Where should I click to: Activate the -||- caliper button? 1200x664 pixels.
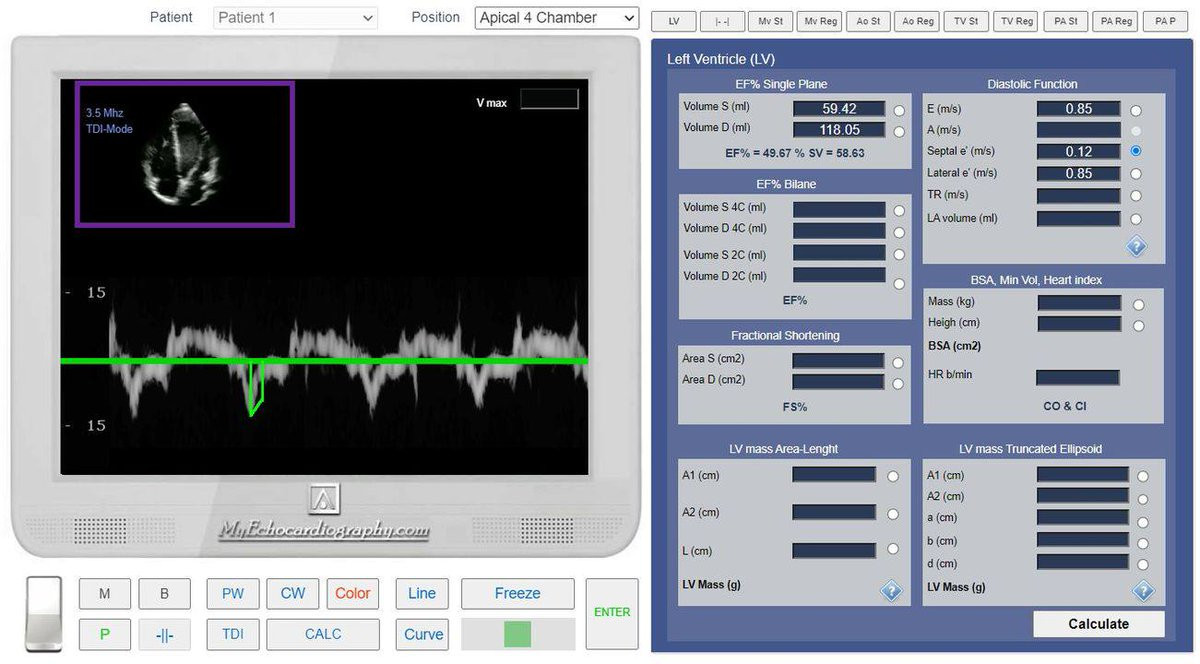(164, 635)
